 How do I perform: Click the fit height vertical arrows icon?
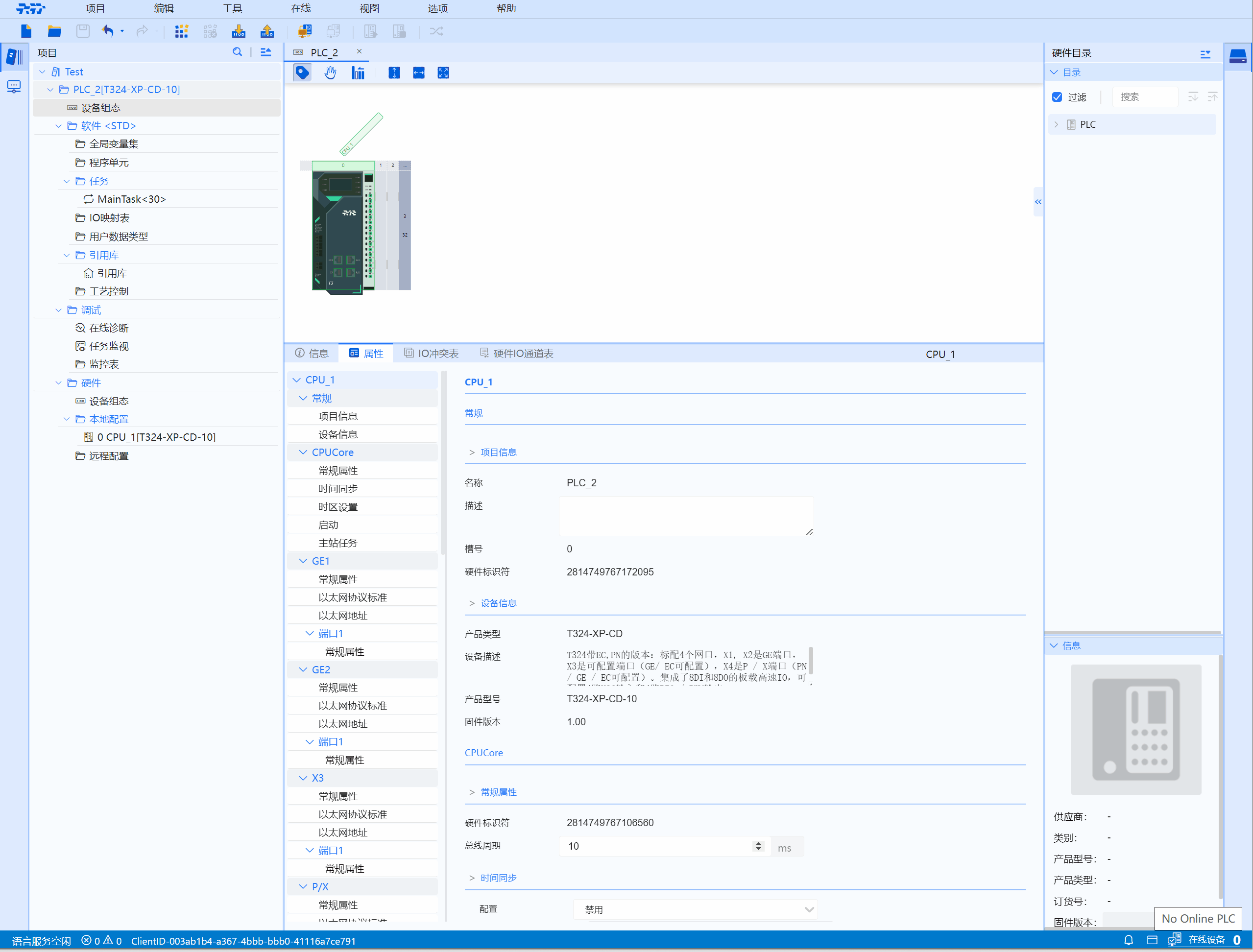[x=394, y=72]
